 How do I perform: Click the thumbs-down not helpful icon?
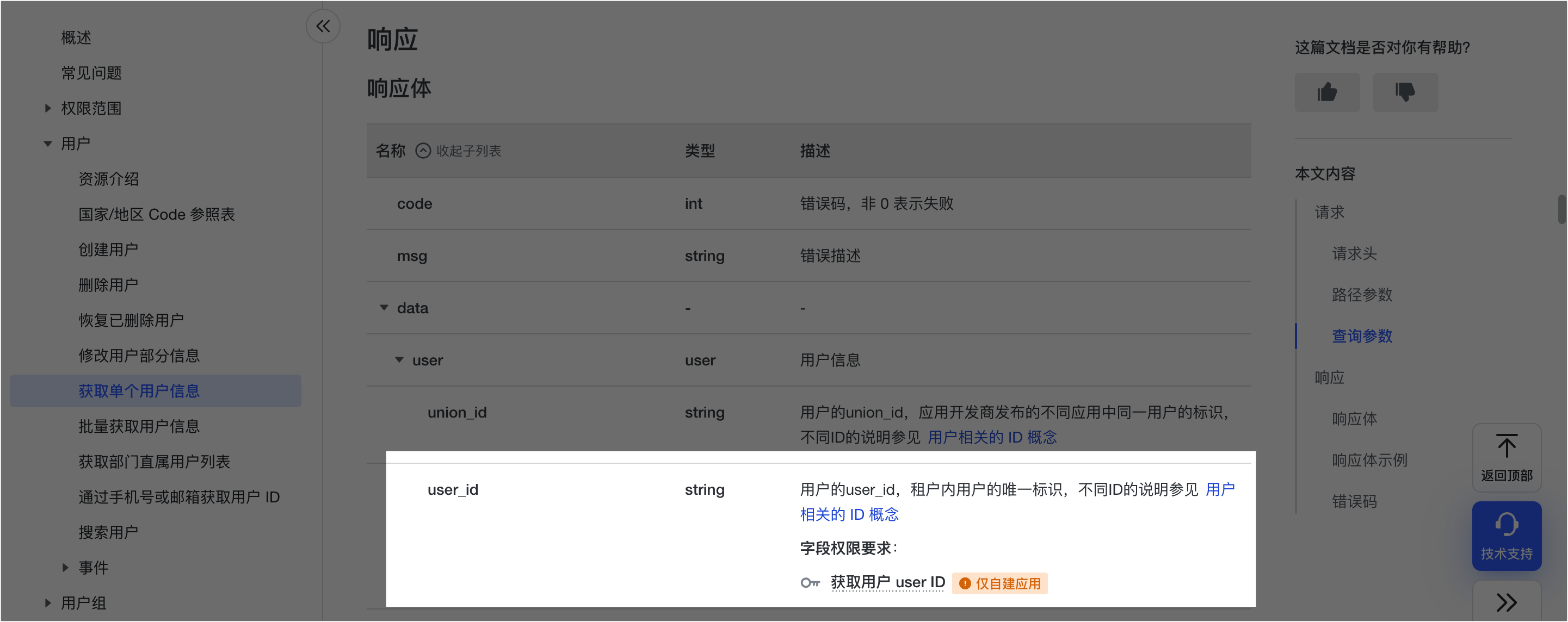tap(1405, 92)
